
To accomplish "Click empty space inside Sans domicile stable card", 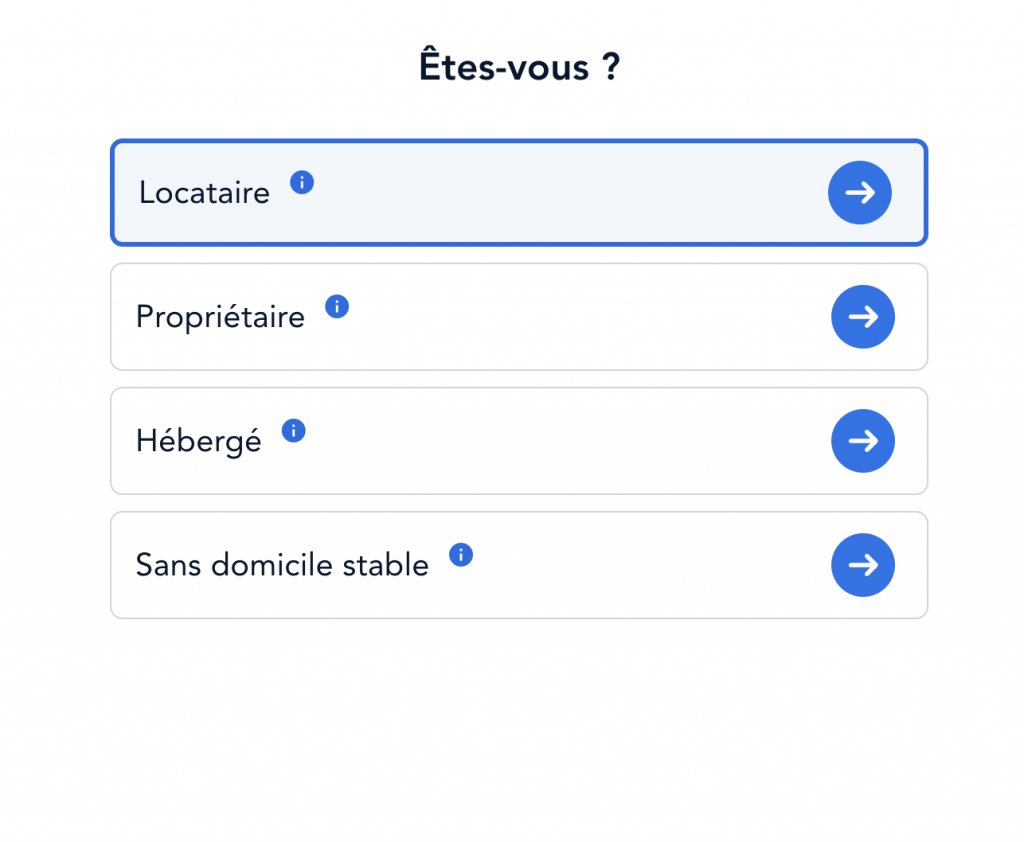I will (x=640, y=565).
